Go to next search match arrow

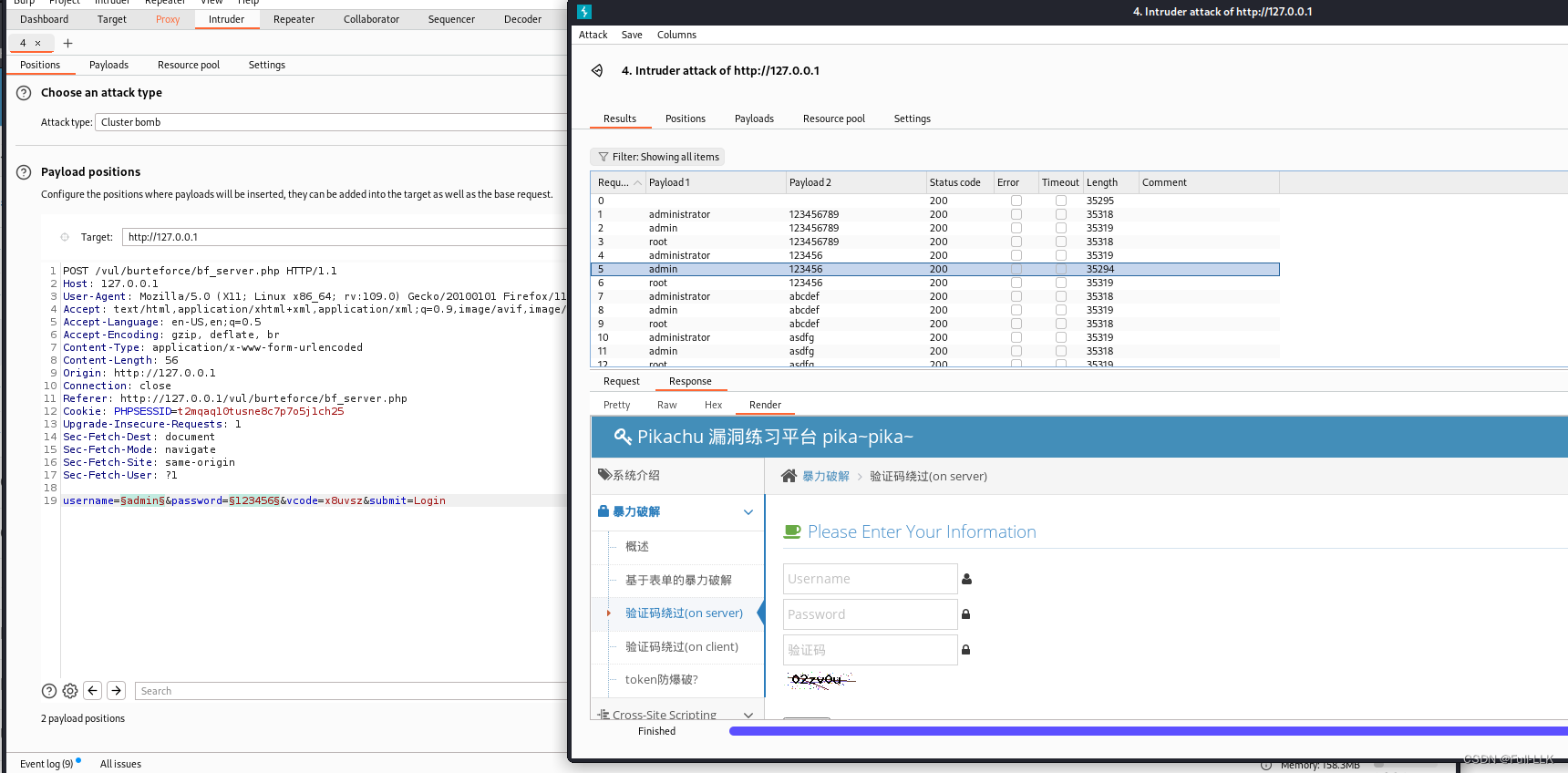(116, 691)
